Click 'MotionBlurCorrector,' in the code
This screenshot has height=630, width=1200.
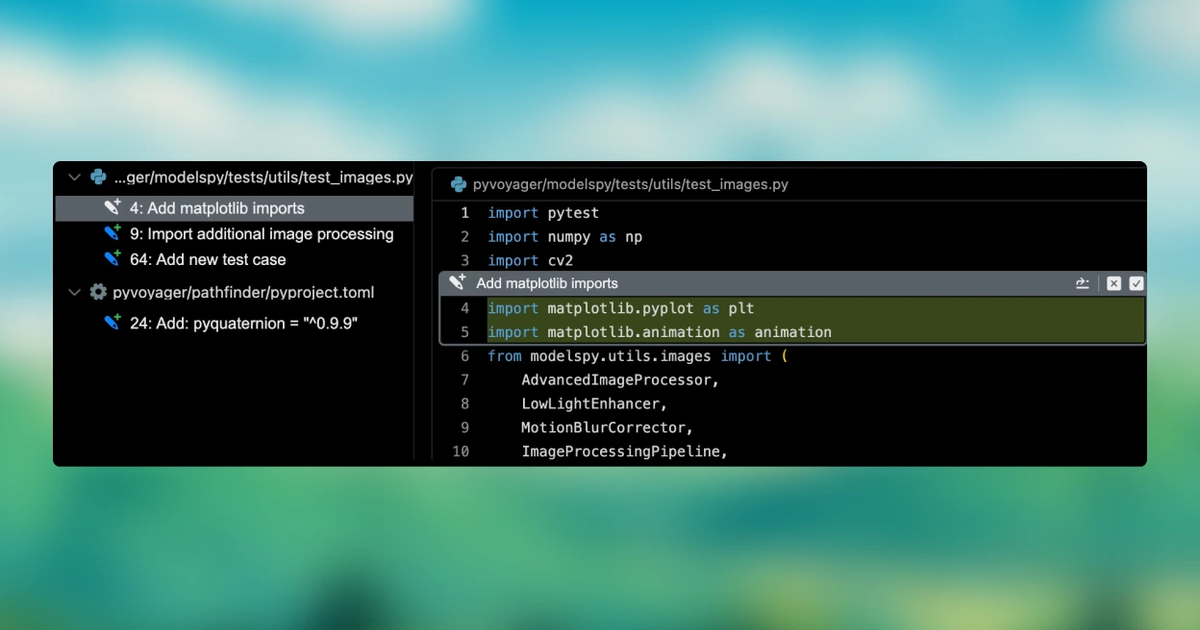pyautogui.click(x=607, y=428)
